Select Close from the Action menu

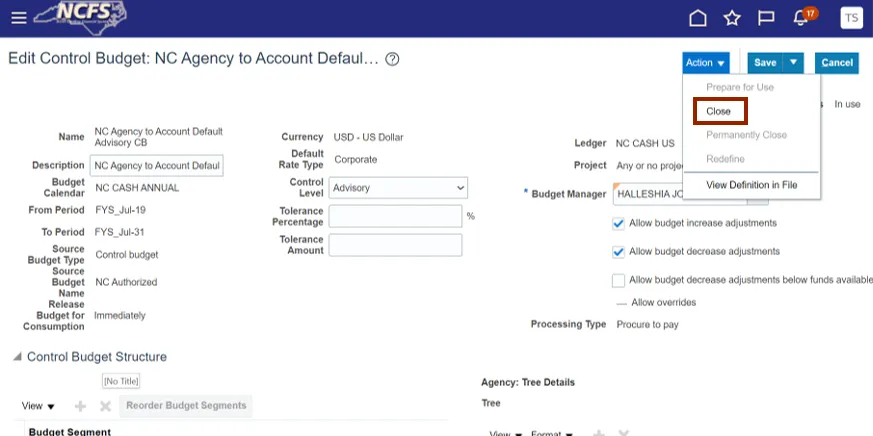[718, 111]
